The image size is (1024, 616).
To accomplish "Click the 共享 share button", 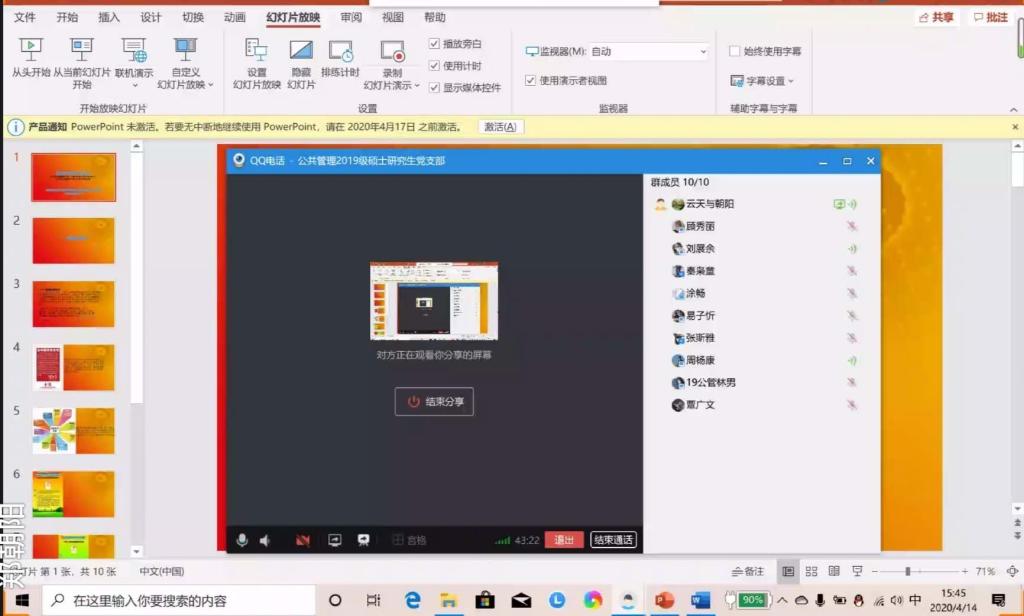I will 936,18.
